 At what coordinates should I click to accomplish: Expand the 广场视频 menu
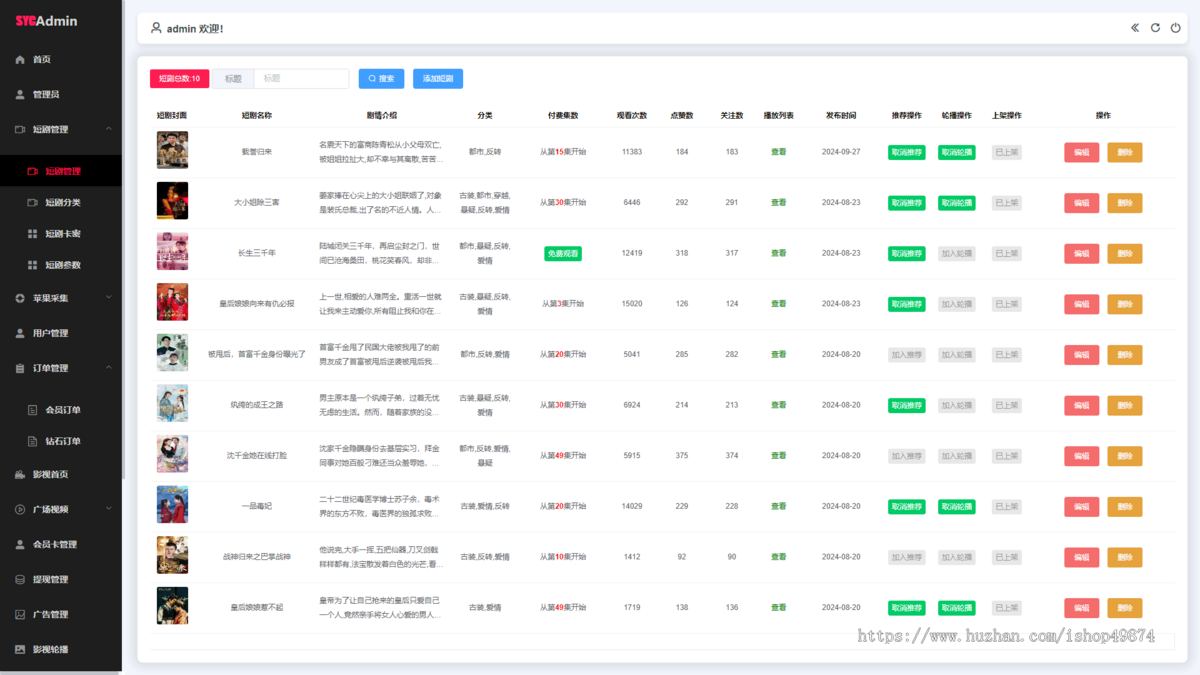coord(61,509)
